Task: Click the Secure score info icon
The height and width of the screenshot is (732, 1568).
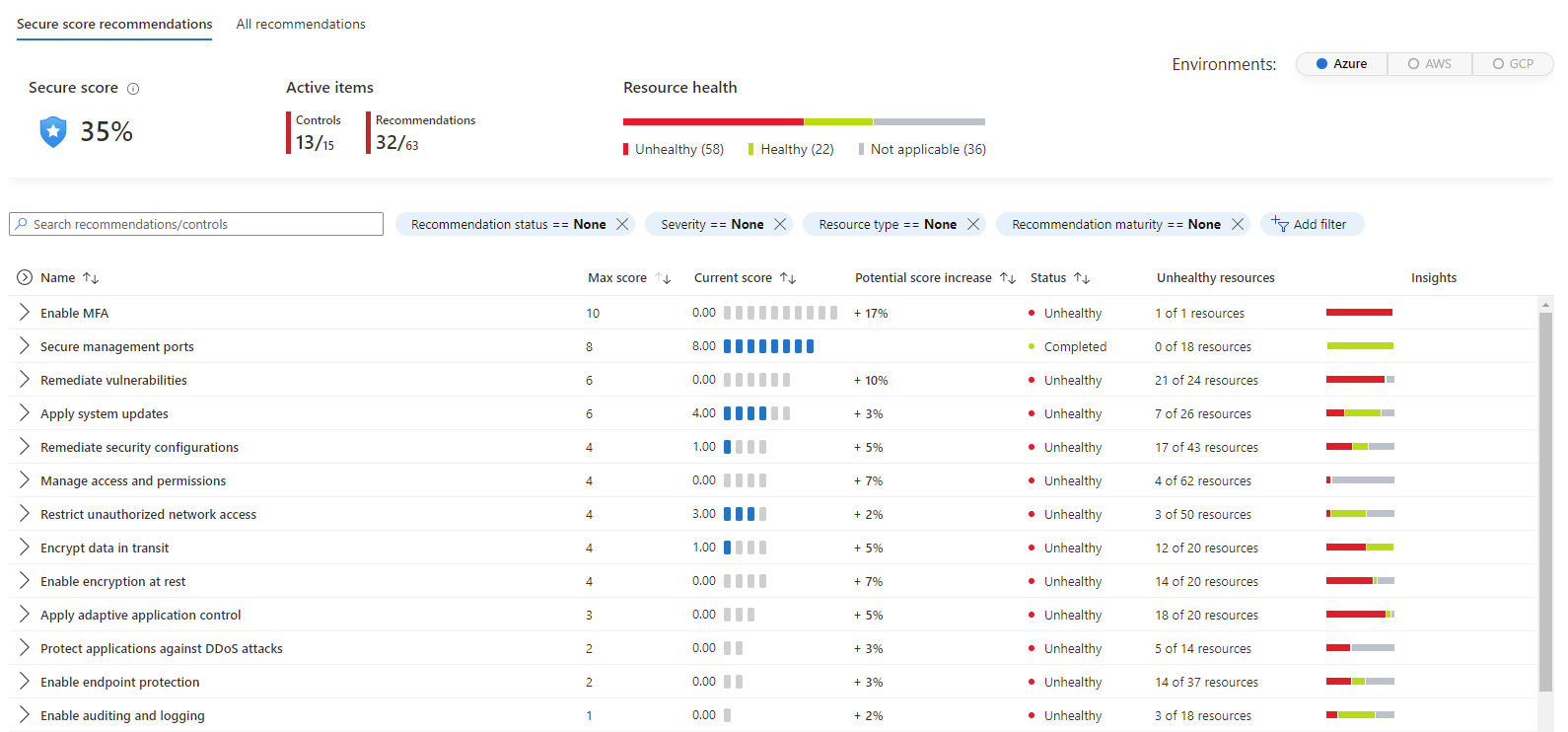Action: [x=133, y=89]
